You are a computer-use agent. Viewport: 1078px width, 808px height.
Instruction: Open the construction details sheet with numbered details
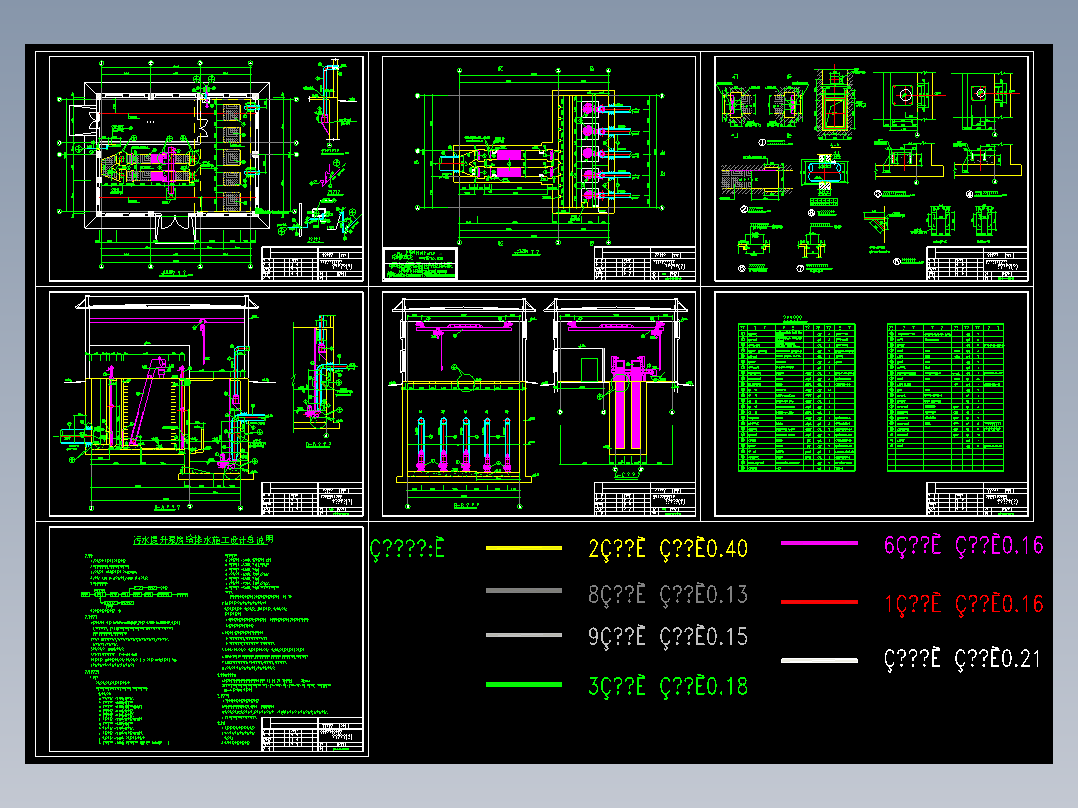[x=872, y=168]
